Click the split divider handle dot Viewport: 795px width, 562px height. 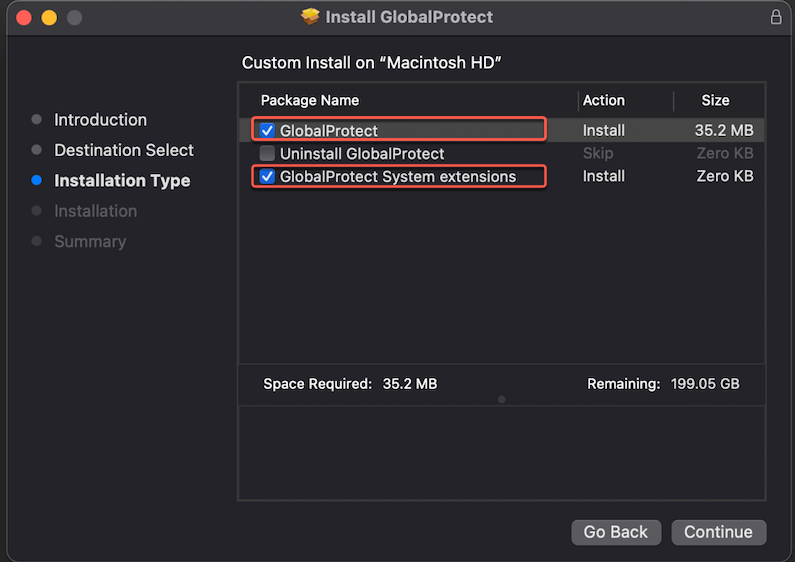click(x=501, y=400)
